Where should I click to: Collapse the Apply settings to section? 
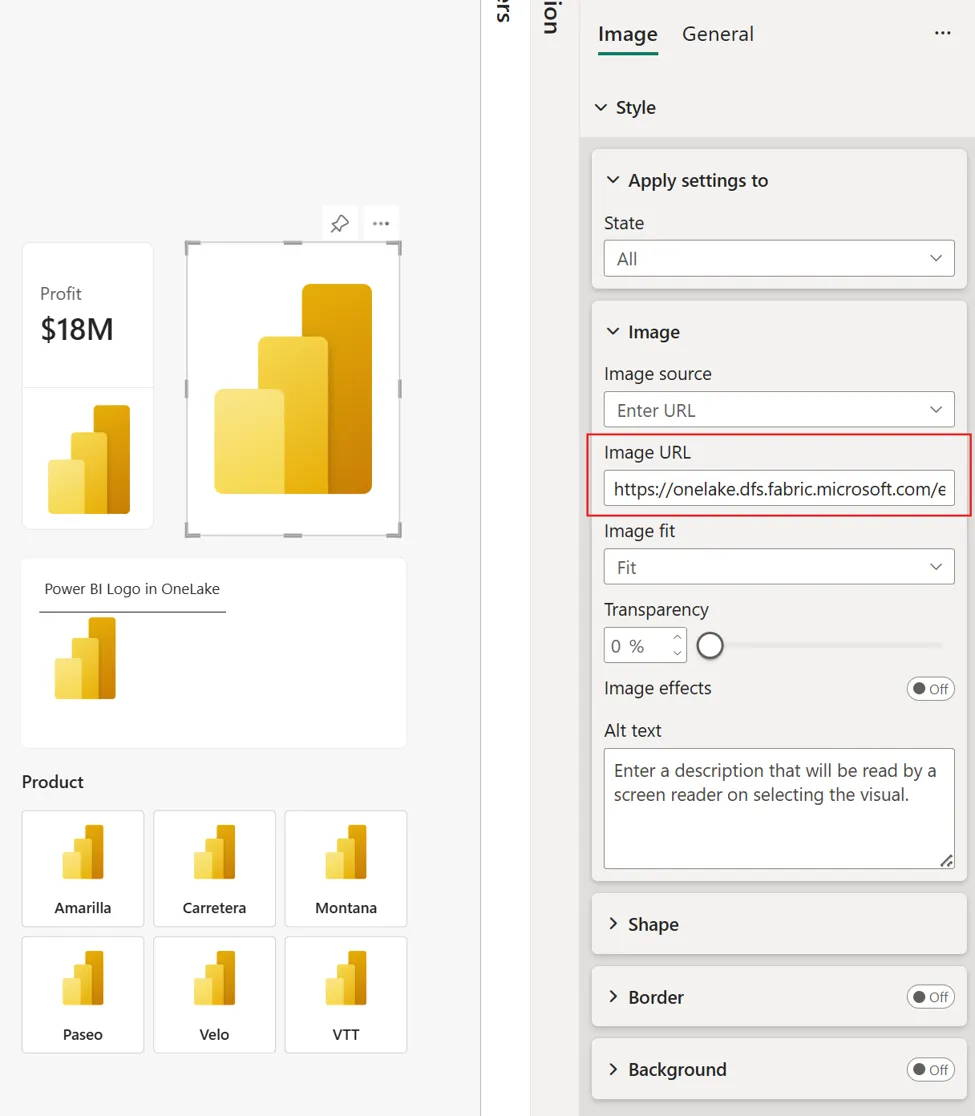[613, 180]
